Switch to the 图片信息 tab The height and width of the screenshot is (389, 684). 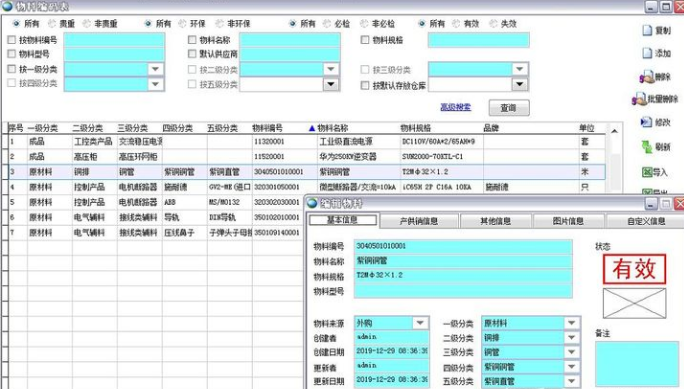(568, 222)
